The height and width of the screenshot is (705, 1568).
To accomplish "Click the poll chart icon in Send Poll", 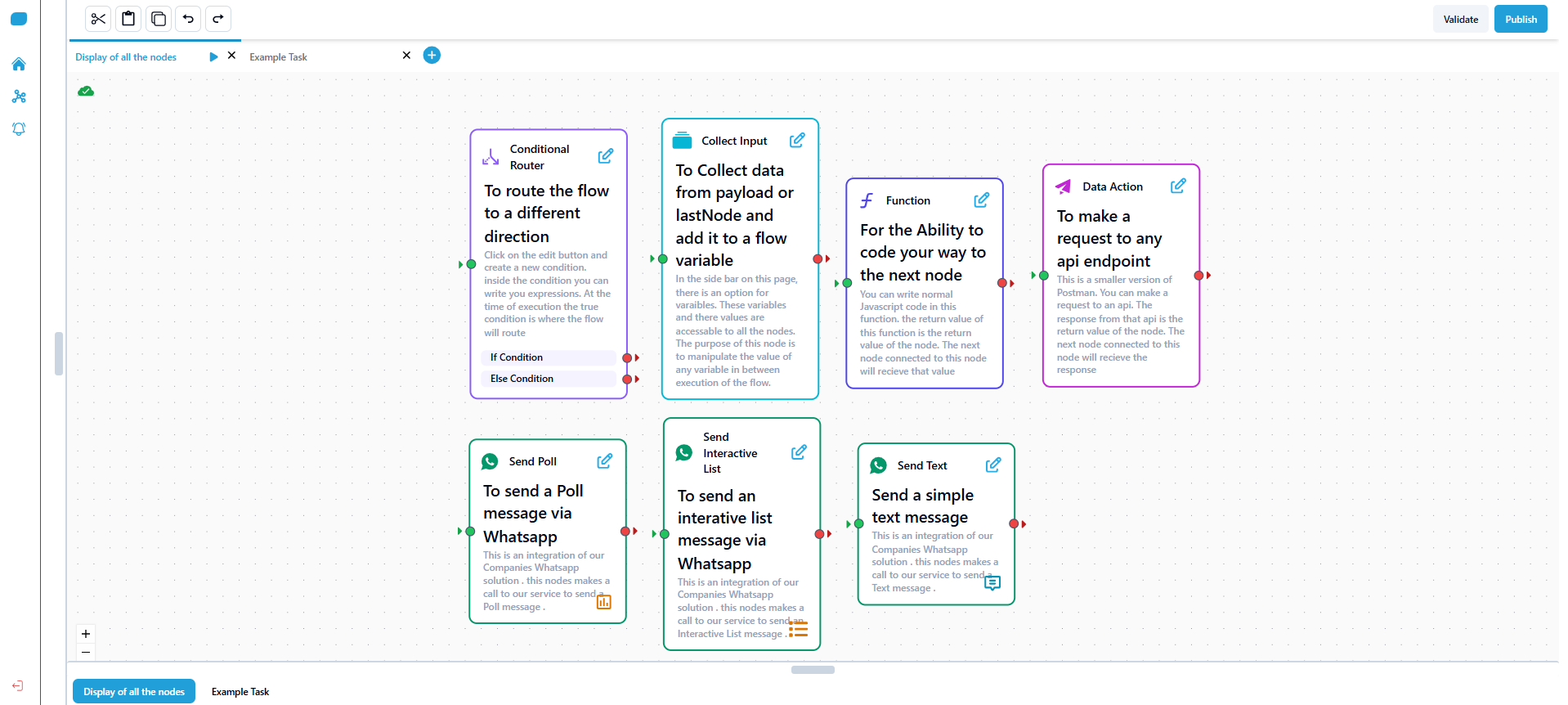I will click(604, 602).
